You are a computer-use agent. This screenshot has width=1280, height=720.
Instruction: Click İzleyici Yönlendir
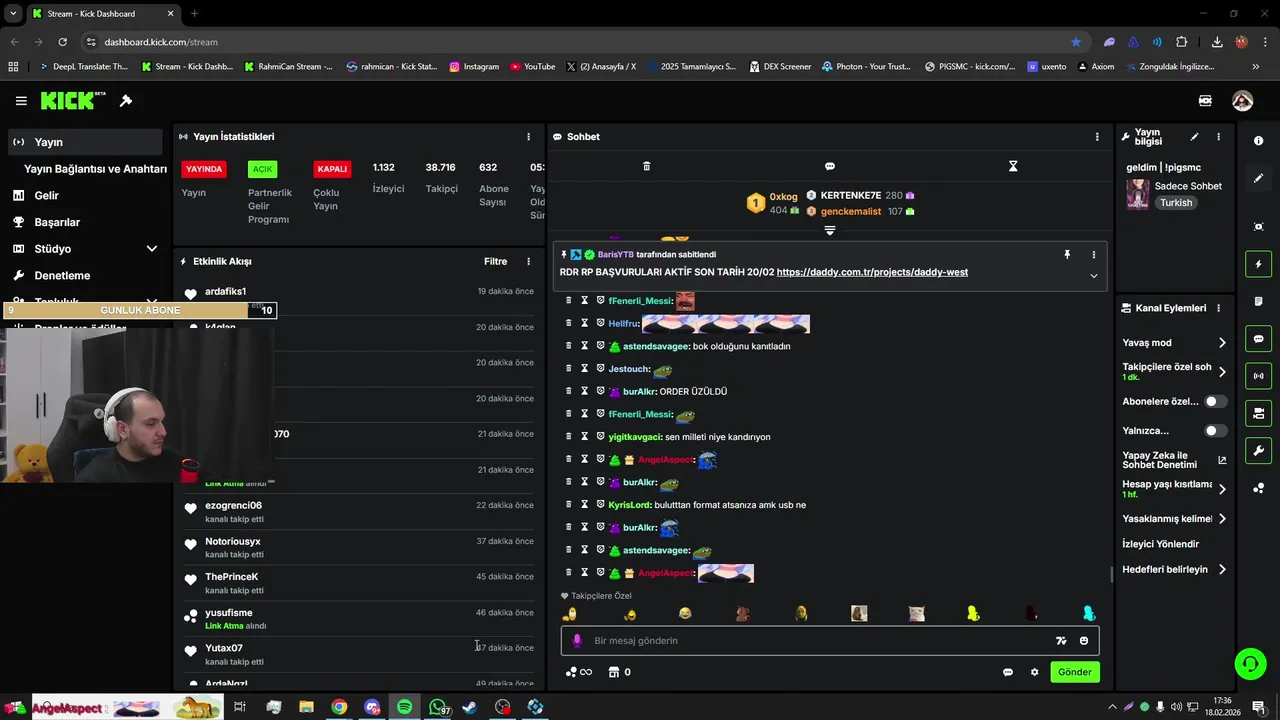point(1160,544)
